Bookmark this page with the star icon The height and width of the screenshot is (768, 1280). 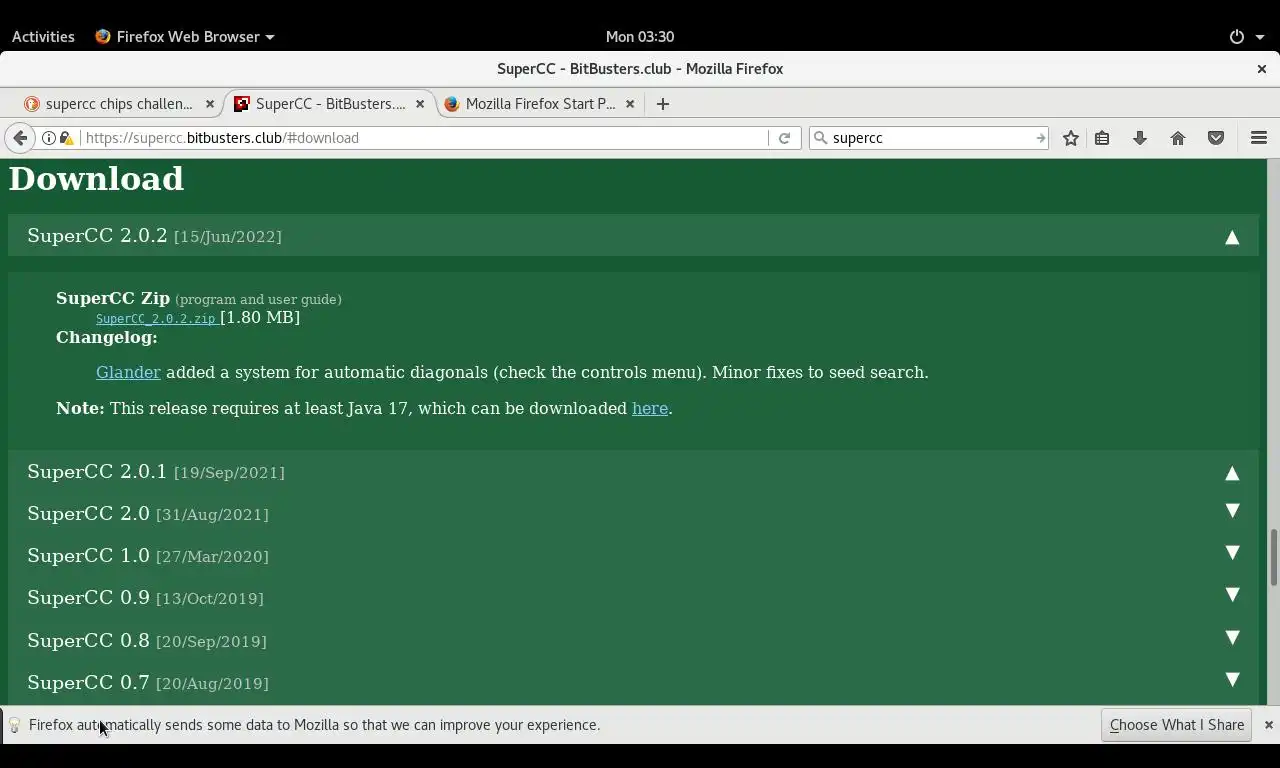[x=1071, y=138]
